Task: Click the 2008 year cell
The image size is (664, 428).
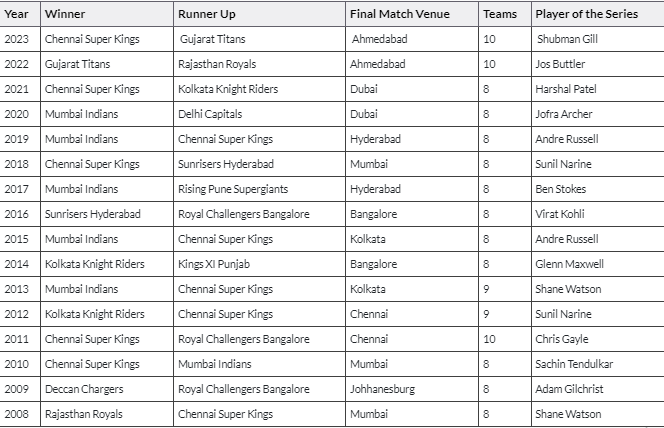Action: [x=17, y=414]
